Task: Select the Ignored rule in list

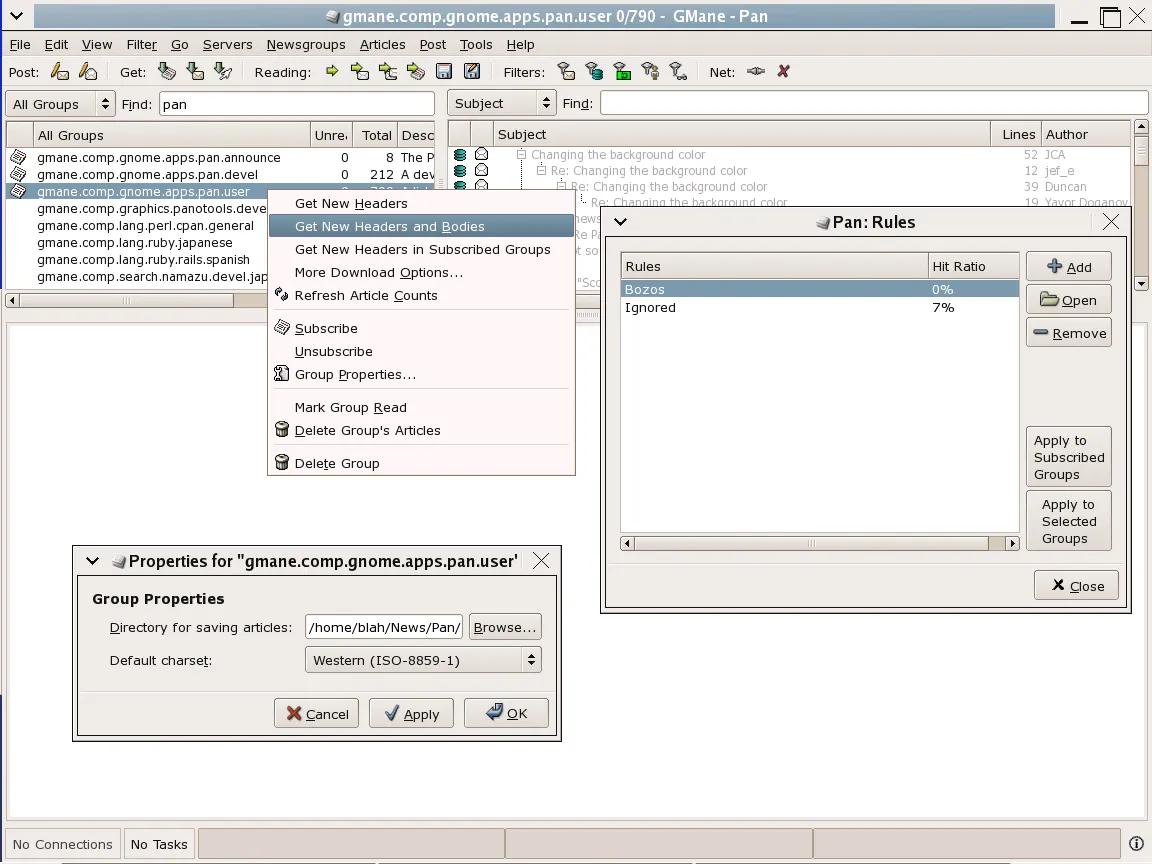Action: click(x=650, y=308)
